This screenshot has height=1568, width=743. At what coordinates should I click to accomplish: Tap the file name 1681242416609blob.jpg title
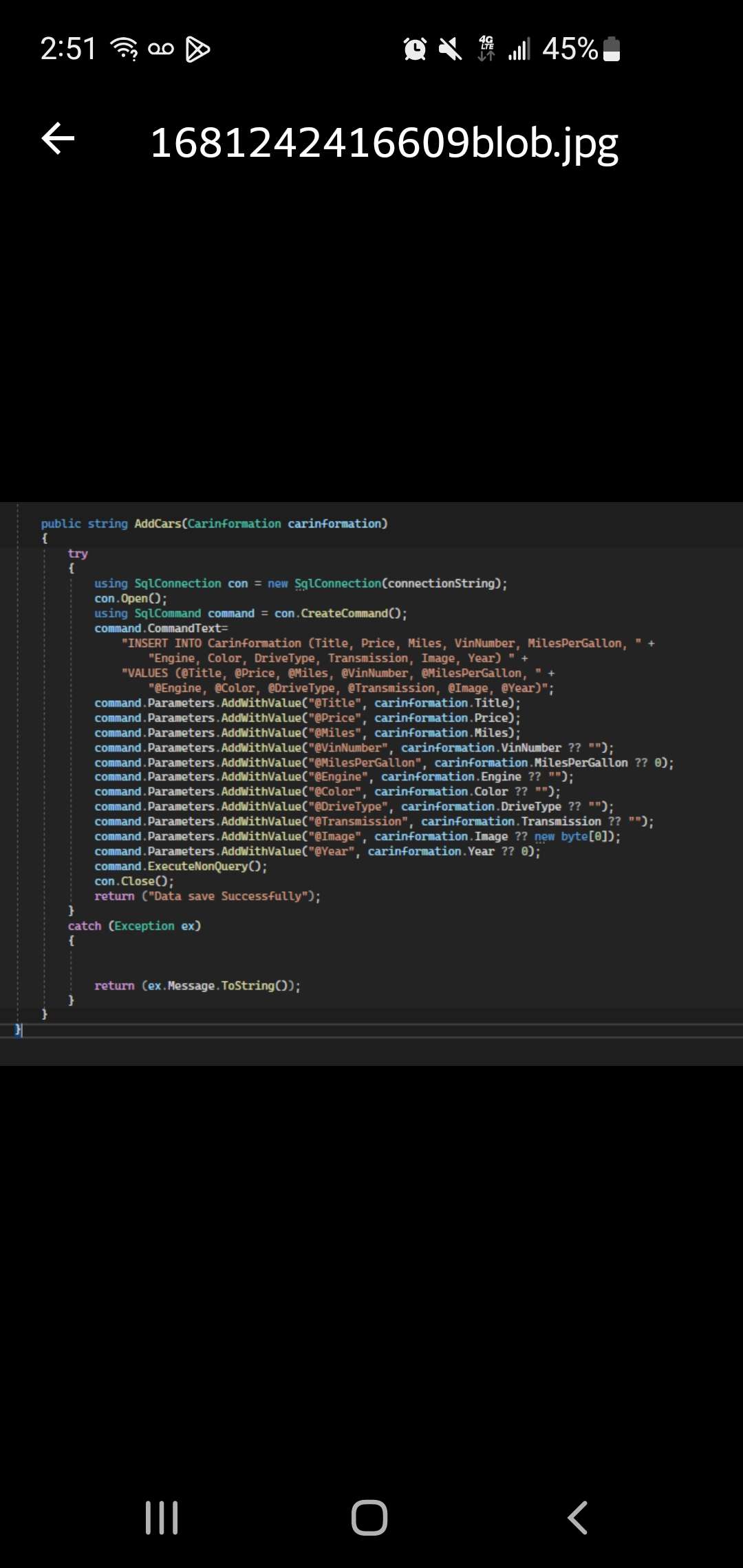[384, 143]
